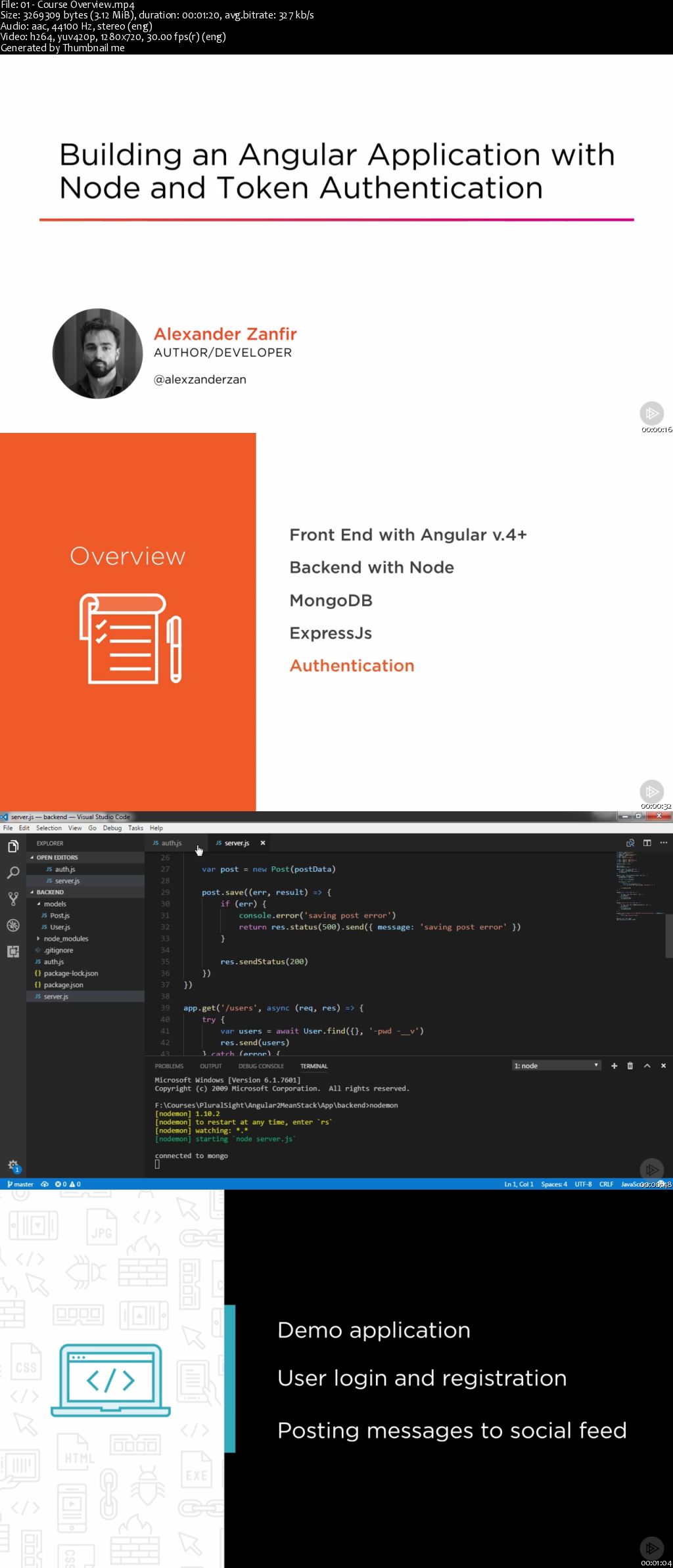Viewport: 673px width, 1568px height.
Task: Select server.js under Open Editors
Action: [85, 881]
